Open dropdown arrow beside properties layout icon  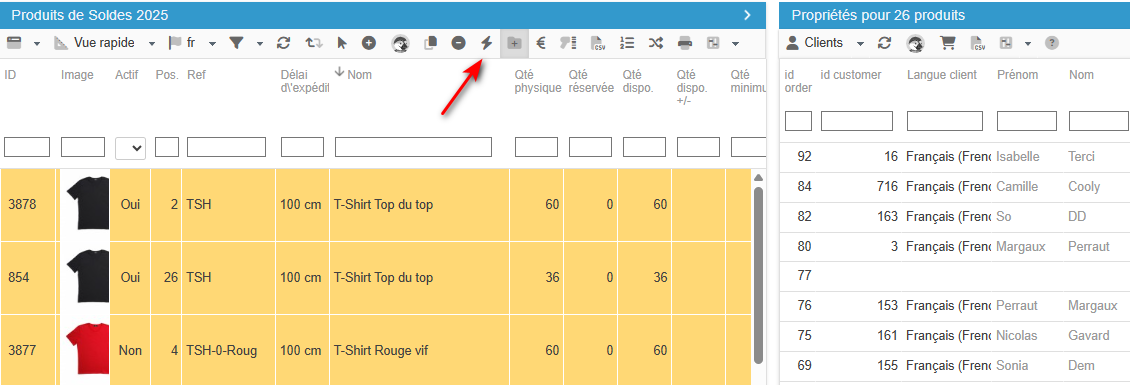(1027, 44)
